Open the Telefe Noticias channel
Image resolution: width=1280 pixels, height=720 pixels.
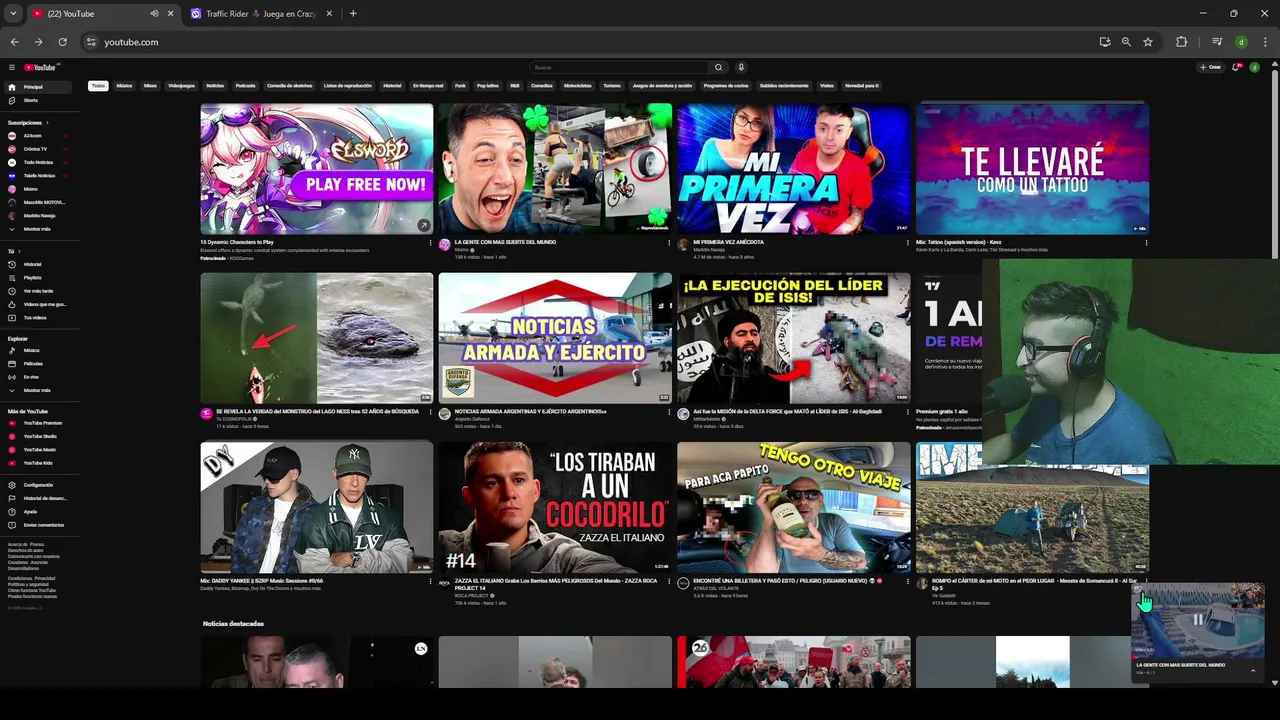point(38,175)
